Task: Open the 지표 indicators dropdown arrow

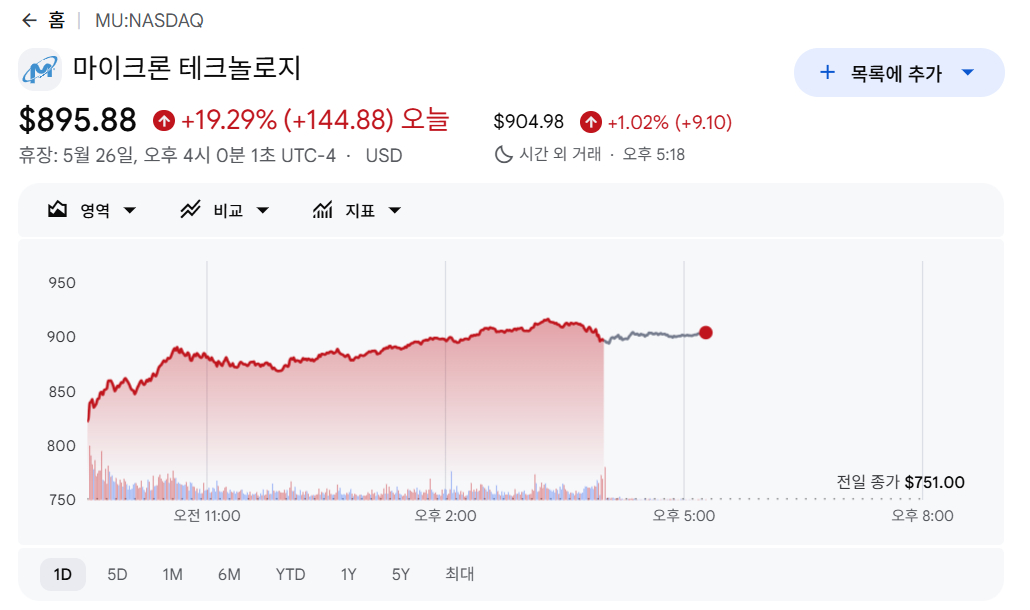Action: [x=395, y=210]
